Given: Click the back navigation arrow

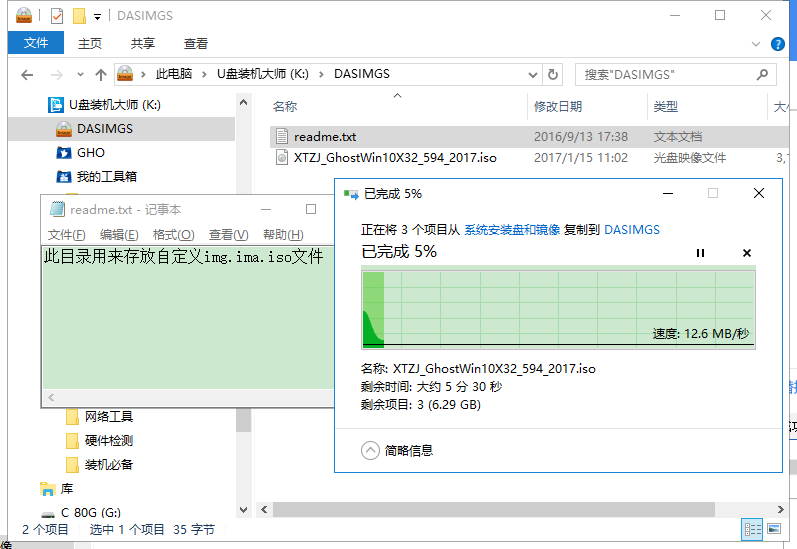Looking at the screenshot, I should [x=27, y=75].
